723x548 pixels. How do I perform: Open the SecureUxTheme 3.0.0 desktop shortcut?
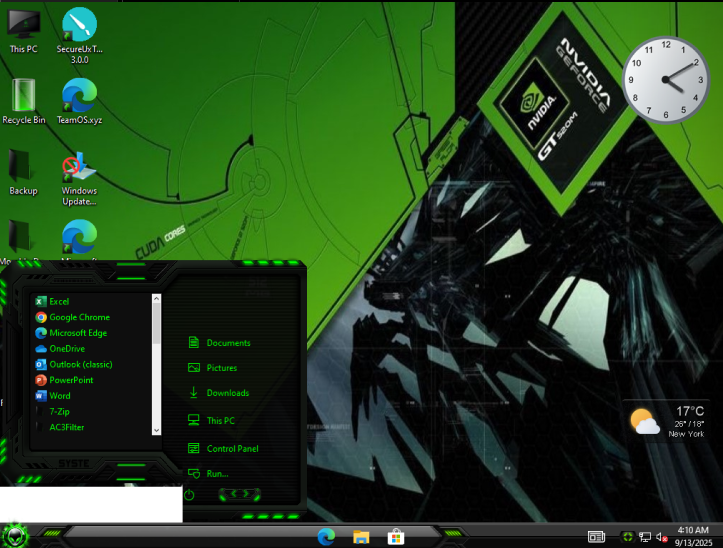(79, 35)
